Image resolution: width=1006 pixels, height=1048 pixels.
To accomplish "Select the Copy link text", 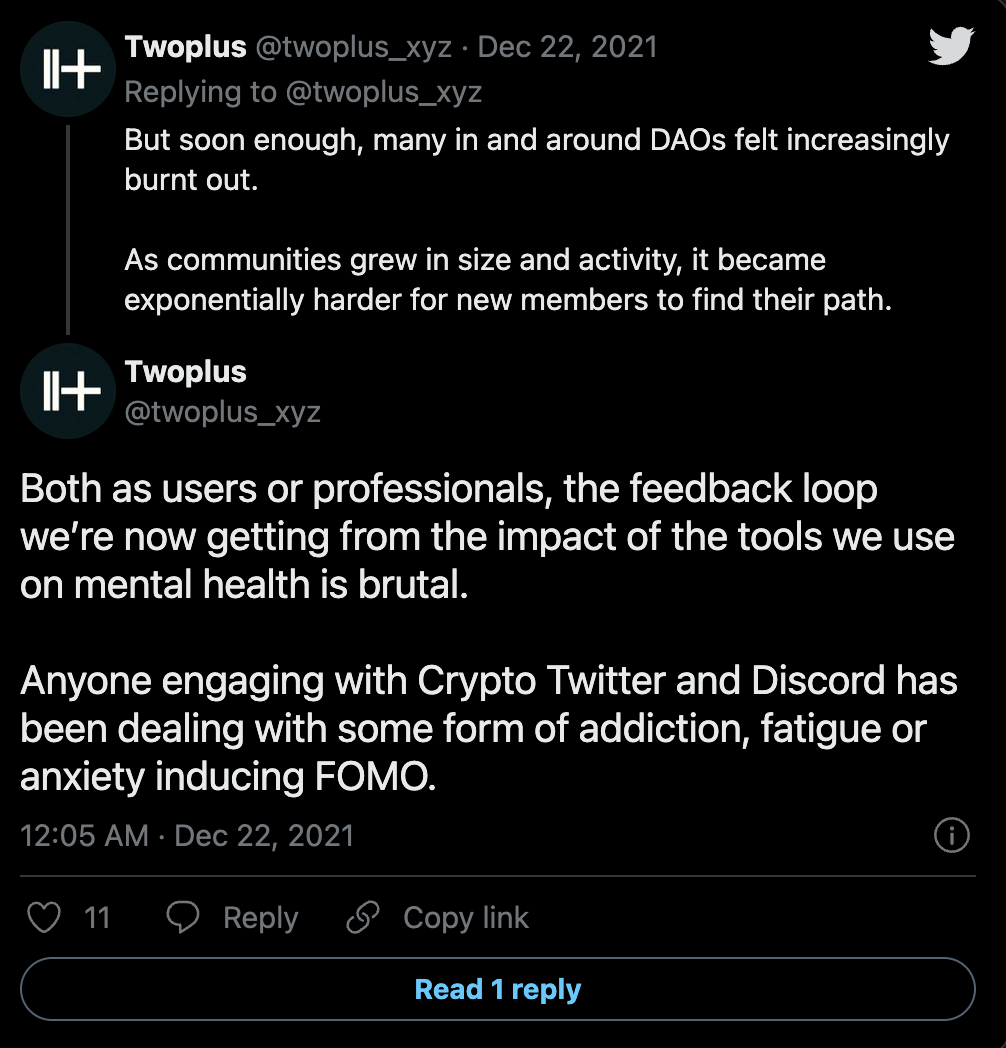I will tap(466, 918).
